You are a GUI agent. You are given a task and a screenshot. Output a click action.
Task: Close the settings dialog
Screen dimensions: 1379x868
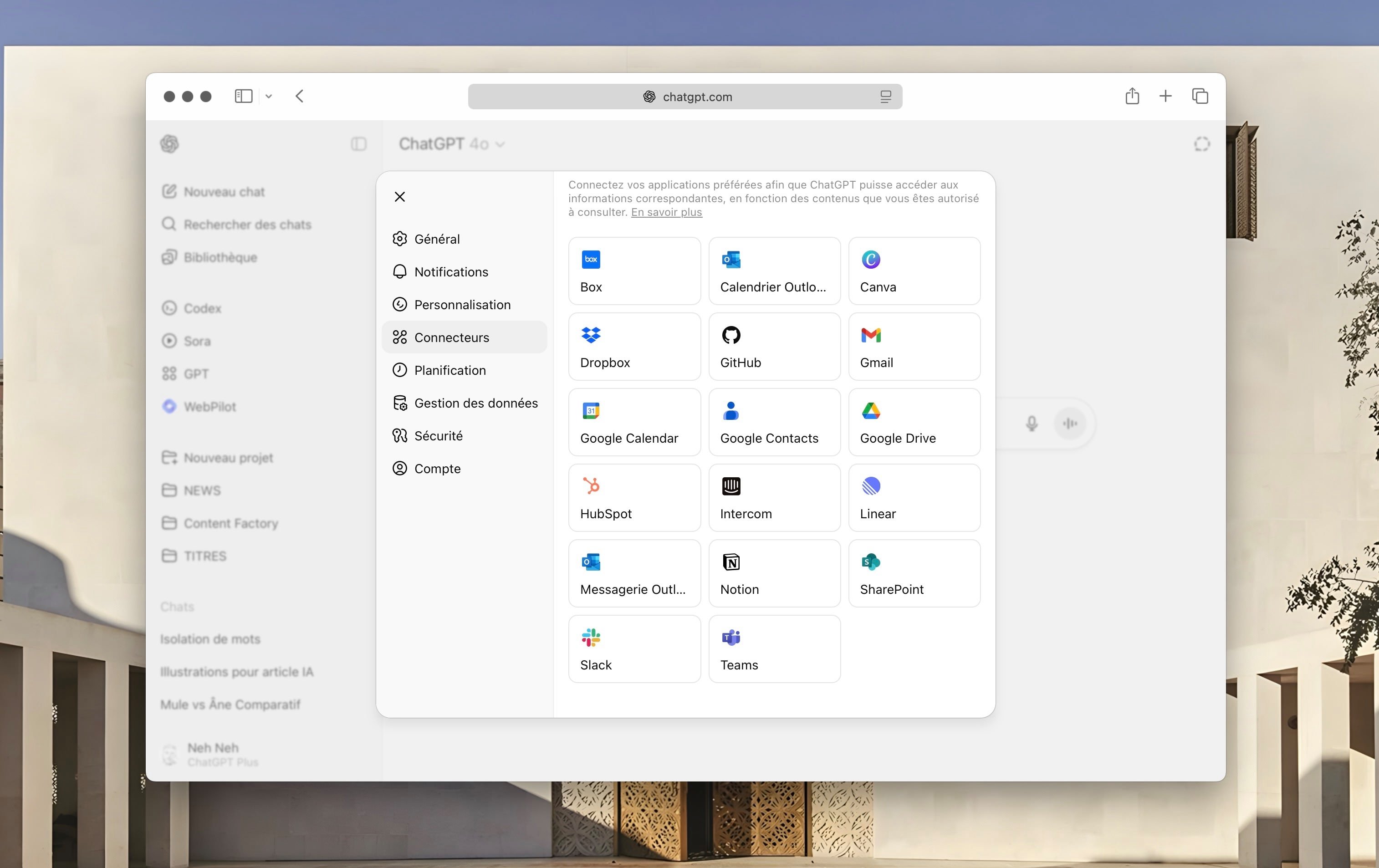400,197
